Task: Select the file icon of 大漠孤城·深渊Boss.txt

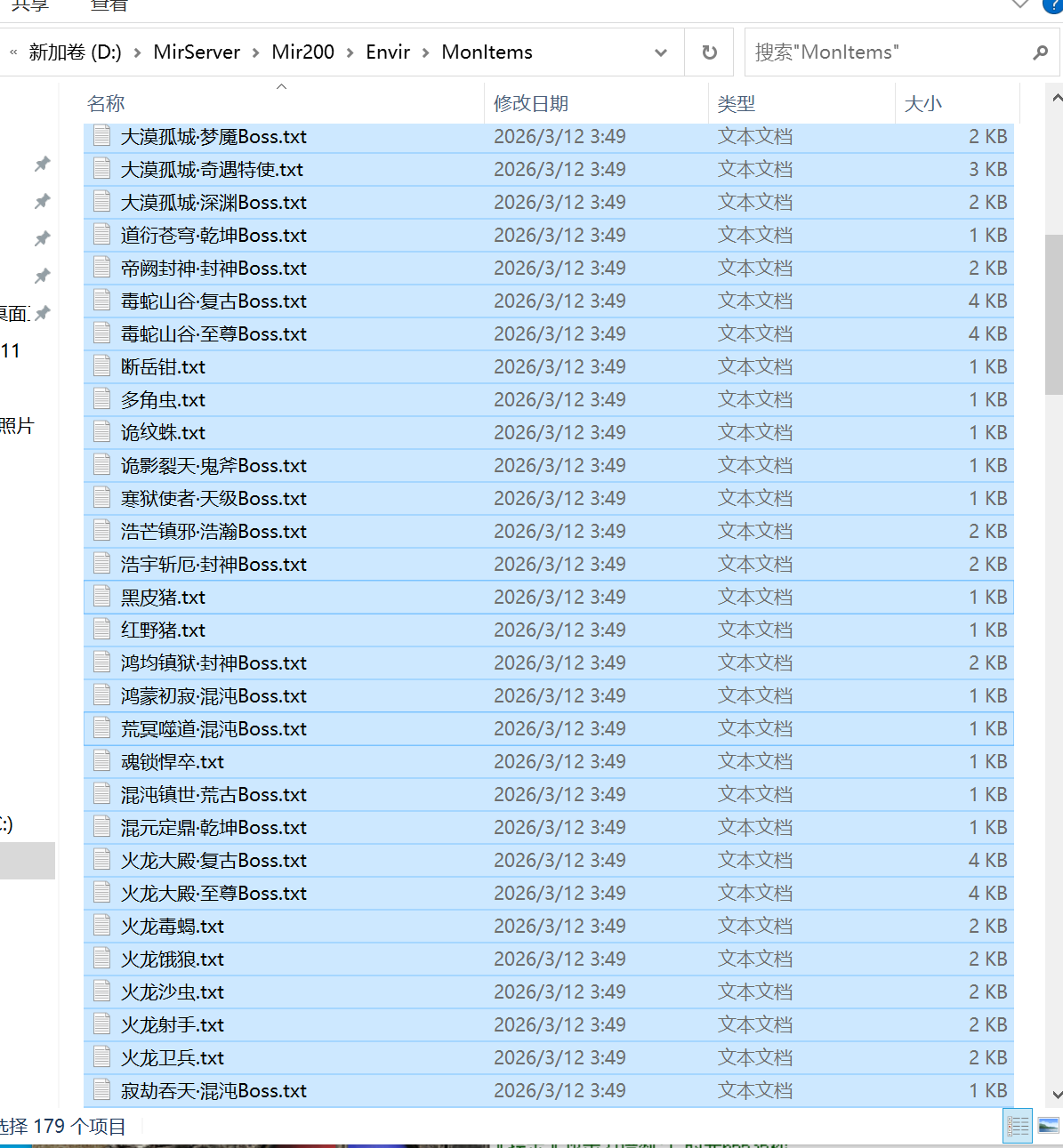Action: [x=102, y=202]
